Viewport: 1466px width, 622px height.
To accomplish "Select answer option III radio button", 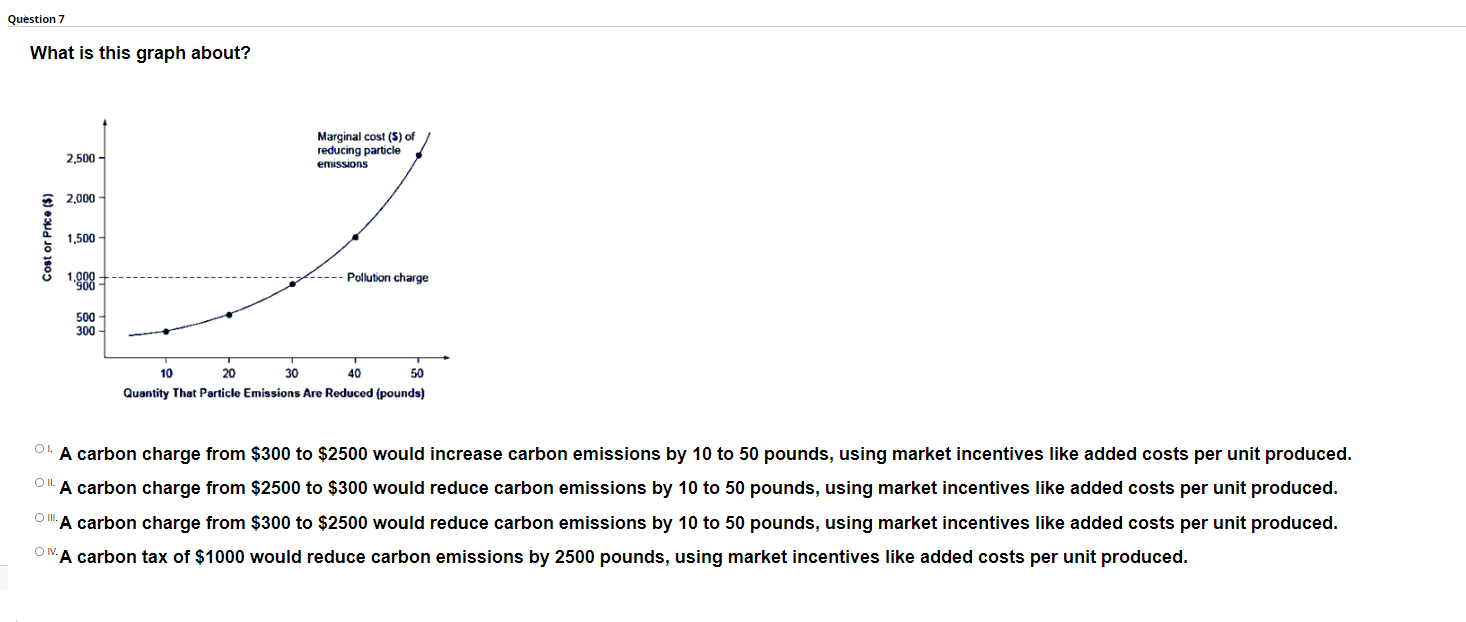I will pos(38,517).
